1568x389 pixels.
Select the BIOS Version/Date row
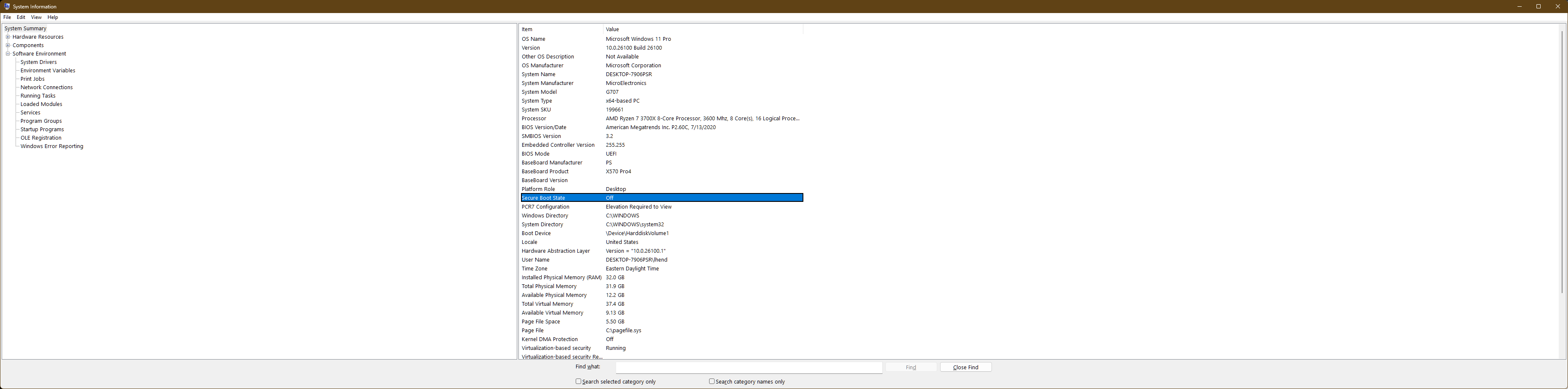point(662,128)
